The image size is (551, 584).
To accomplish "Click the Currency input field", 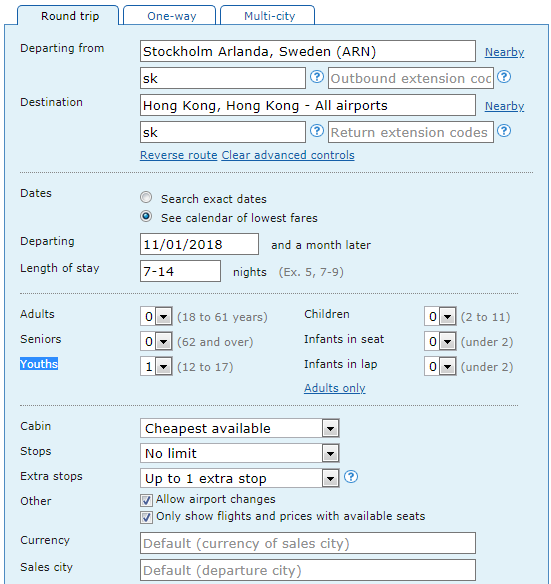I will (x=308, y=543).
